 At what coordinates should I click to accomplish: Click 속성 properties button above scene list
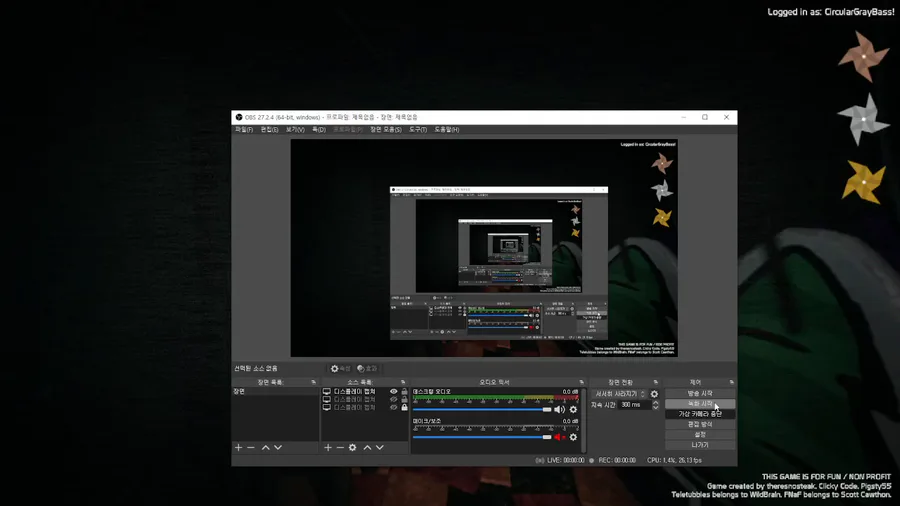click(340, 368)
